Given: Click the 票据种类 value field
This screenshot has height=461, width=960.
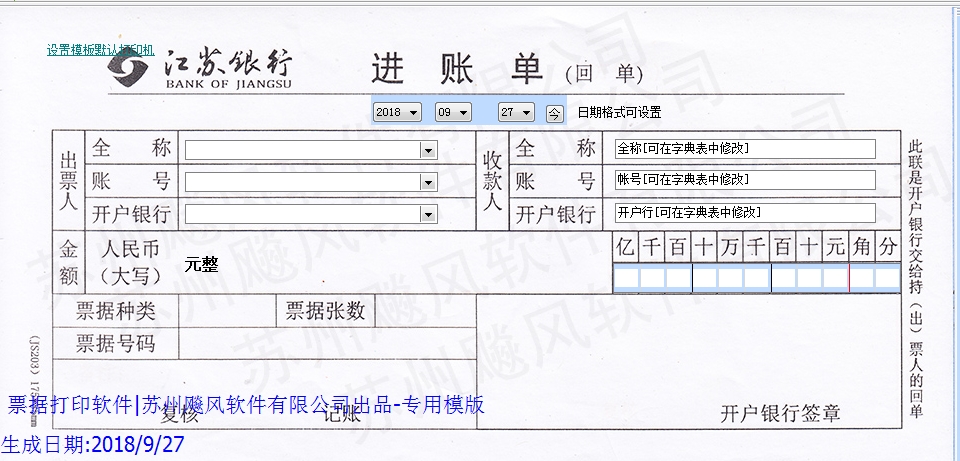Looking at the screenshot, I should tap(227, 311).
